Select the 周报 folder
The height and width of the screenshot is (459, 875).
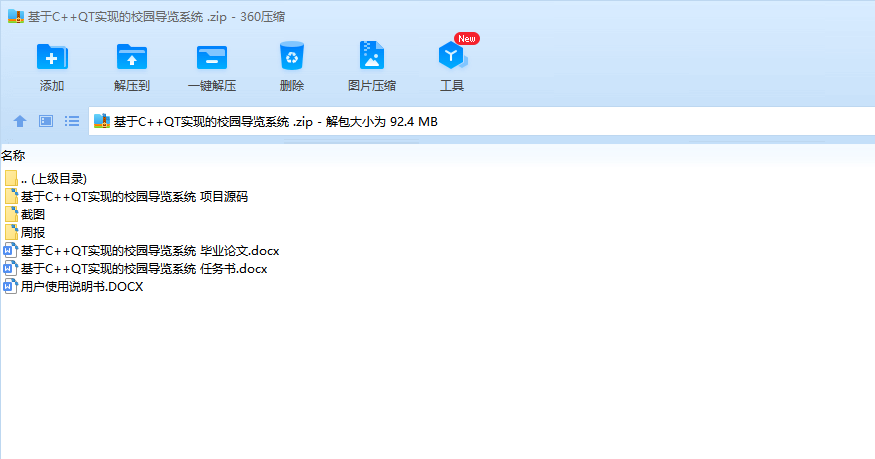pyautogui.click(x=25, y=232)
